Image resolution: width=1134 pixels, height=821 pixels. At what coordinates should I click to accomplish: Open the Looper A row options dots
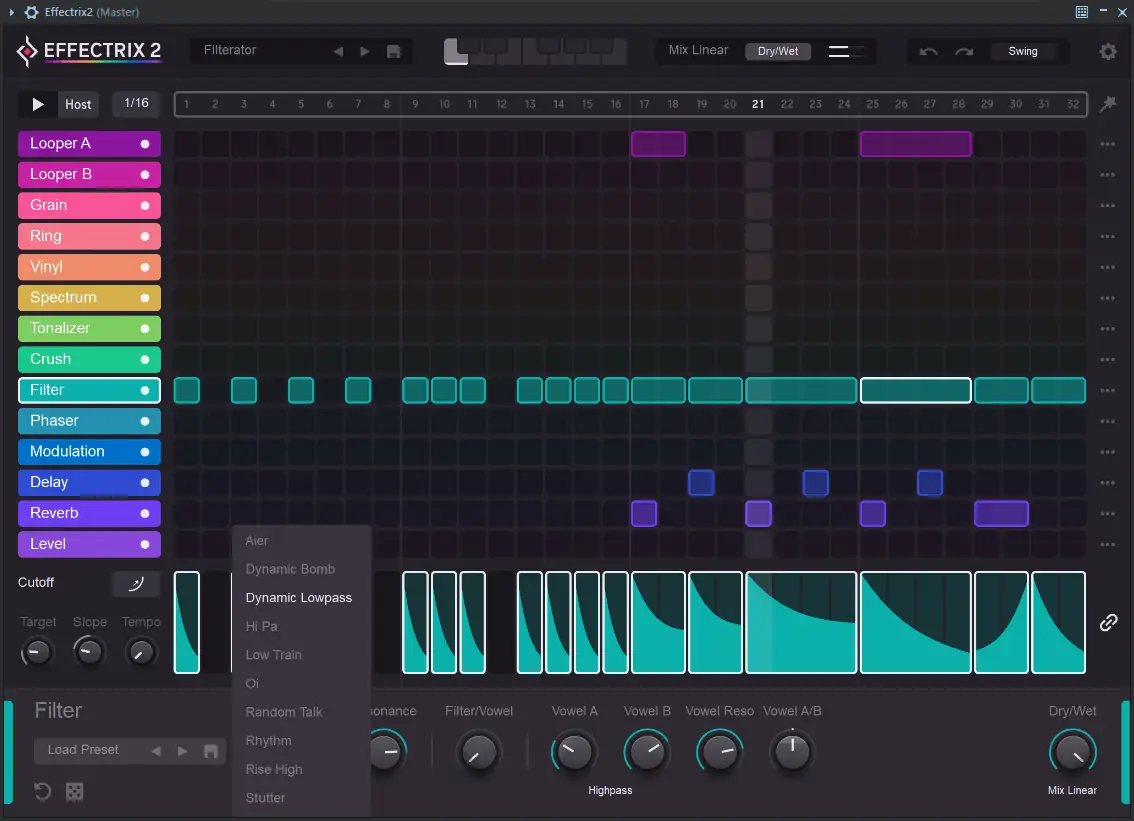coord(1107,144)
